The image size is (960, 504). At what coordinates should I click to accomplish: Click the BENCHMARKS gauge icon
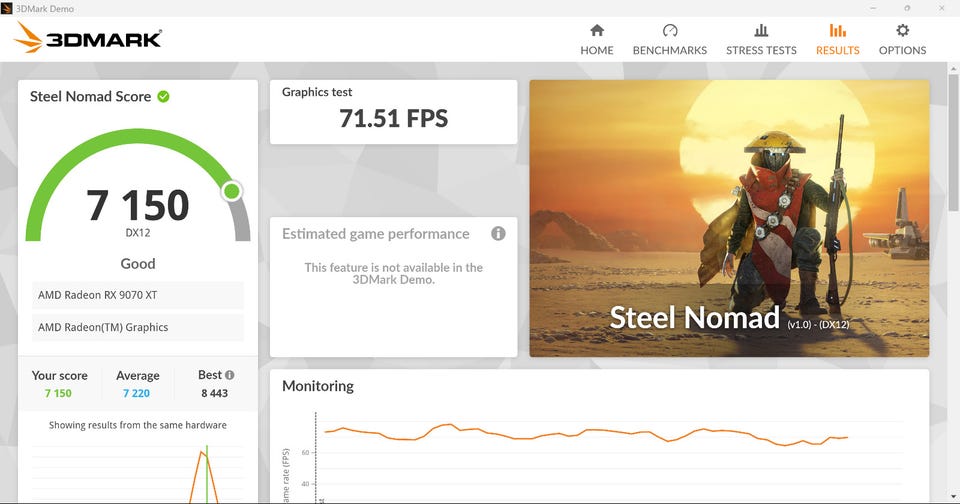point(670,31)
